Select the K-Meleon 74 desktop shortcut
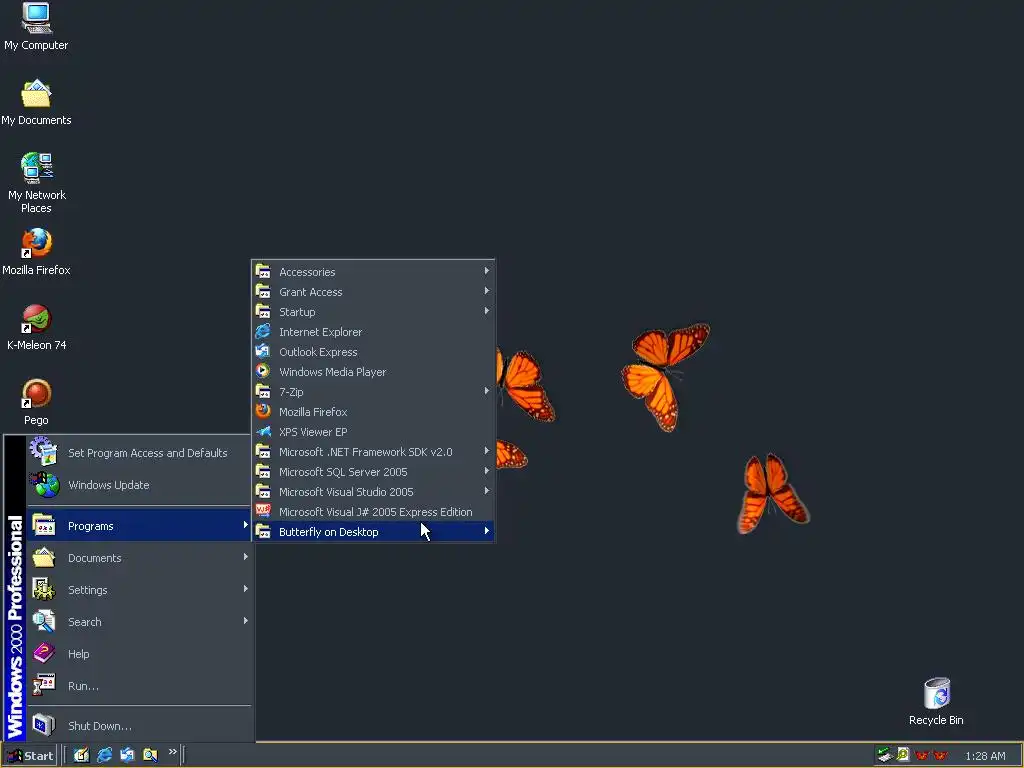1024x768 pixels. 36,327
